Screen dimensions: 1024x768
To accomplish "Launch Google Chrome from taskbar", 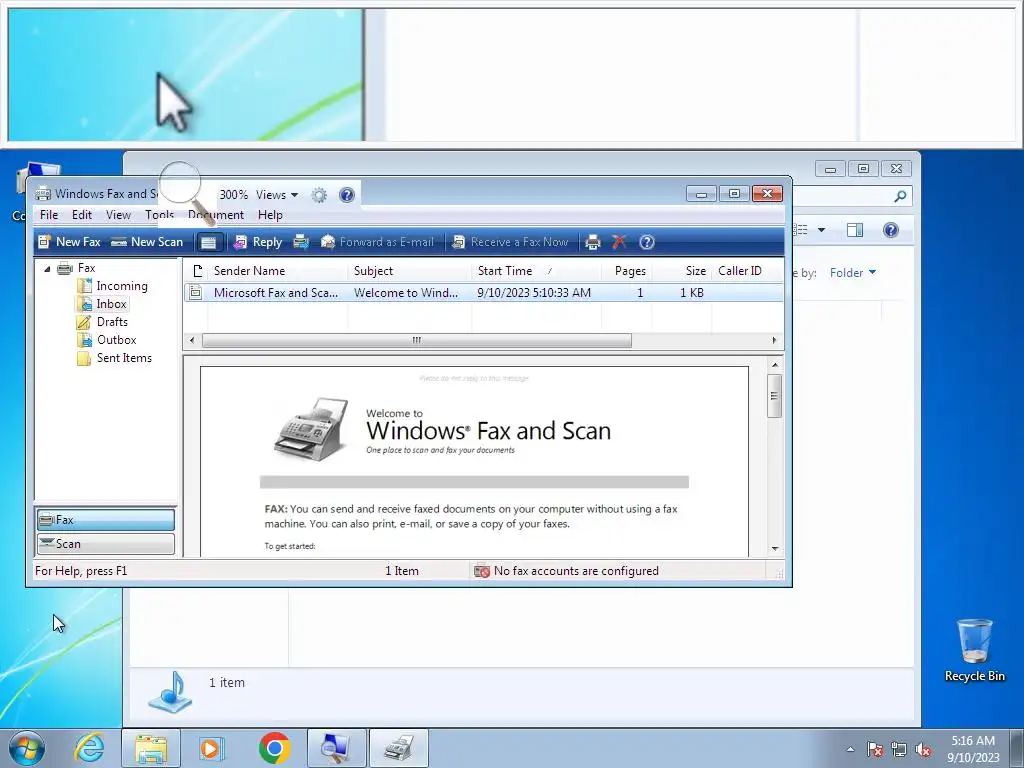I will 274,748.
